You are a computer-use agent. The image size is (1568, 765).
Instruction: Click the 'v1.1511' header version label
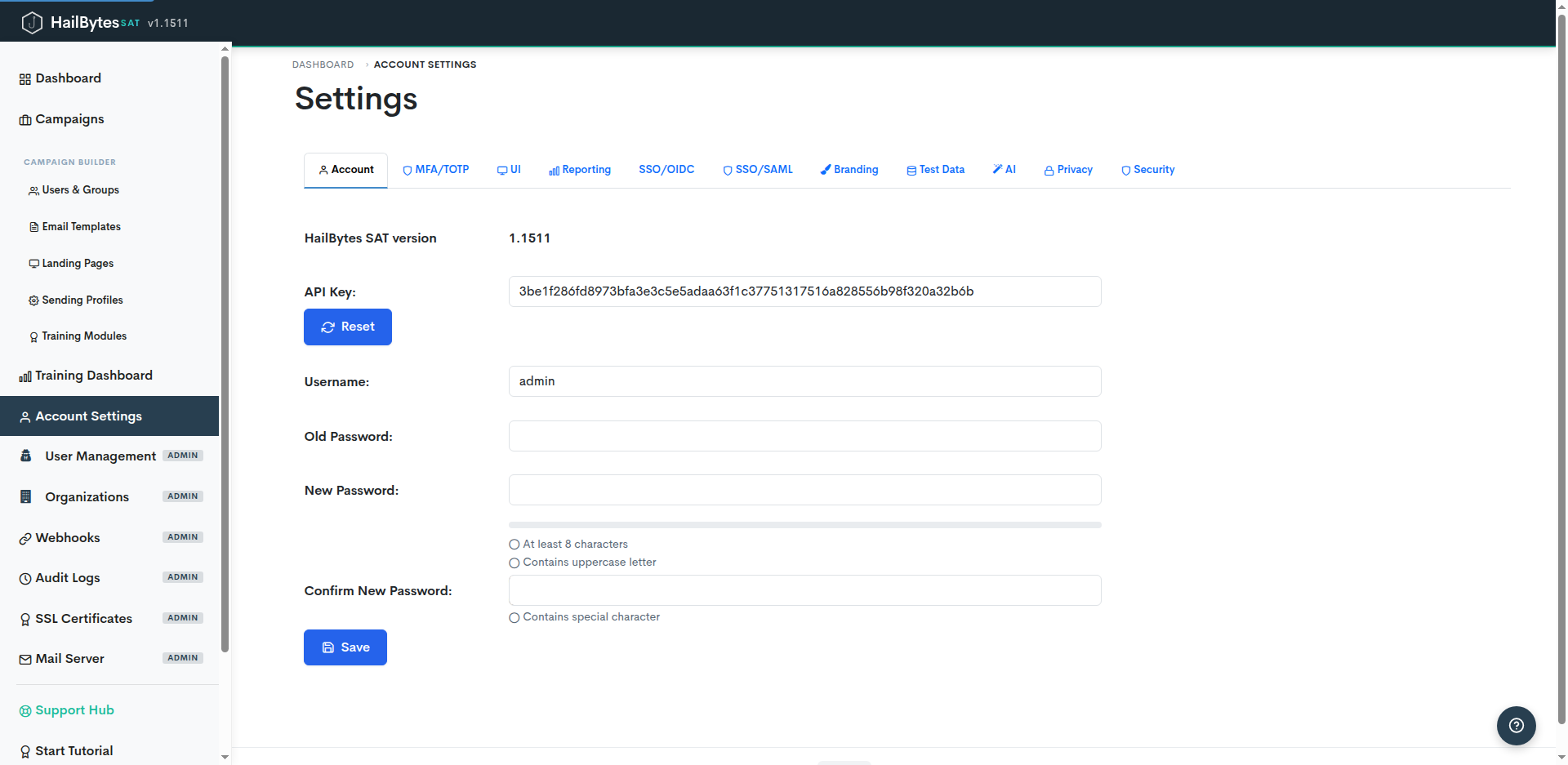point(168,24)
